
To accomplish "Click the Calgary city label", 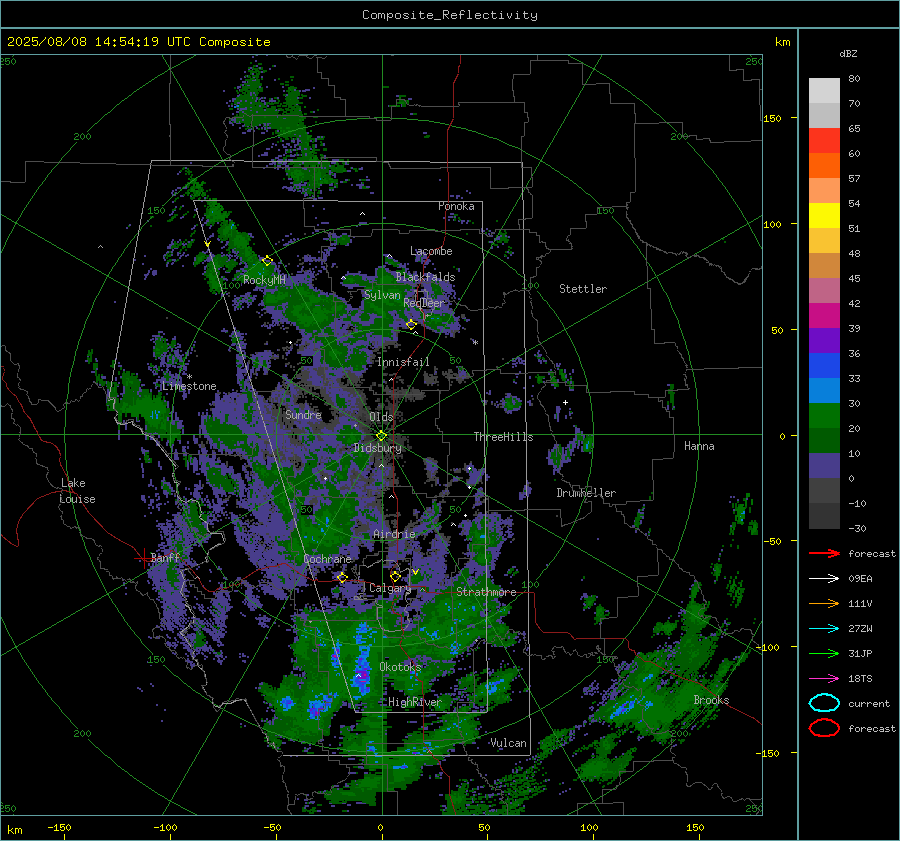I will 390,588.
